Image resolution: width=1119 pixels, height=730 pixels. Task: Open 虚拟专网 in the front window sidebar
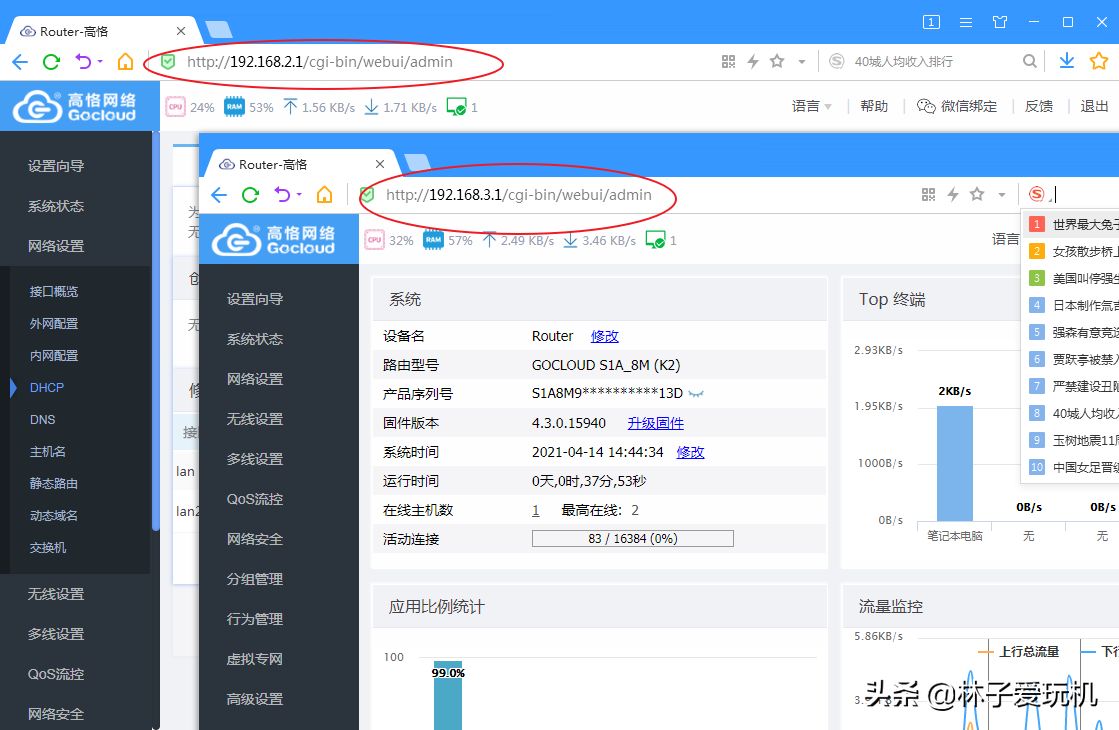(255, 659)
